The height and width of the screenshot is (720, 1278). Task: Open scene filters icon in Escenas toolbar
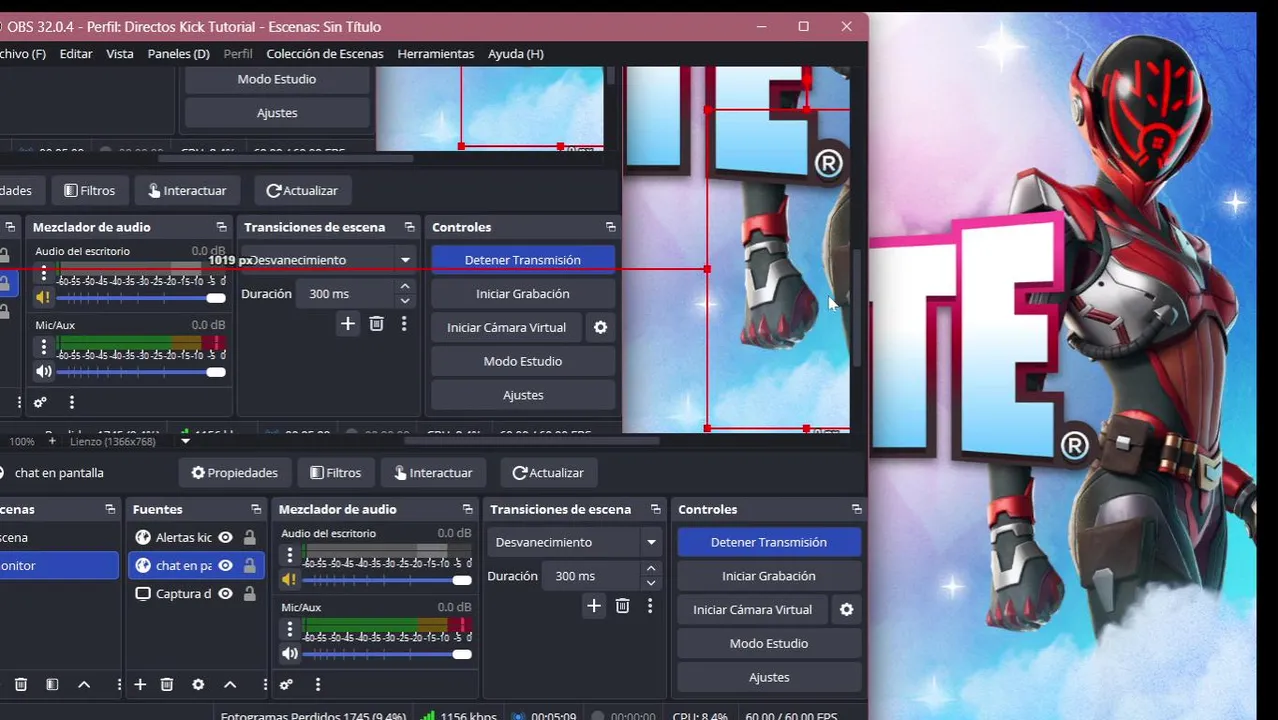point(52,685)
